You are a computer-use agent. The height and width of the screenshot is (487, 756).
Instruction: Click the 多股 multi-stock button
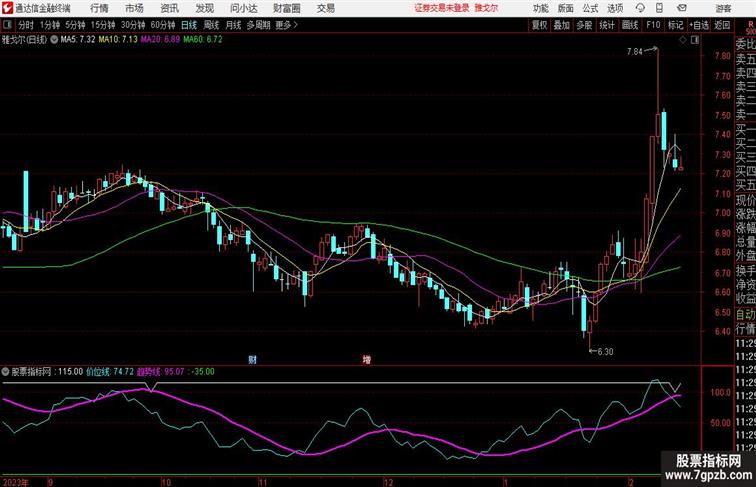tap(584, 25)
